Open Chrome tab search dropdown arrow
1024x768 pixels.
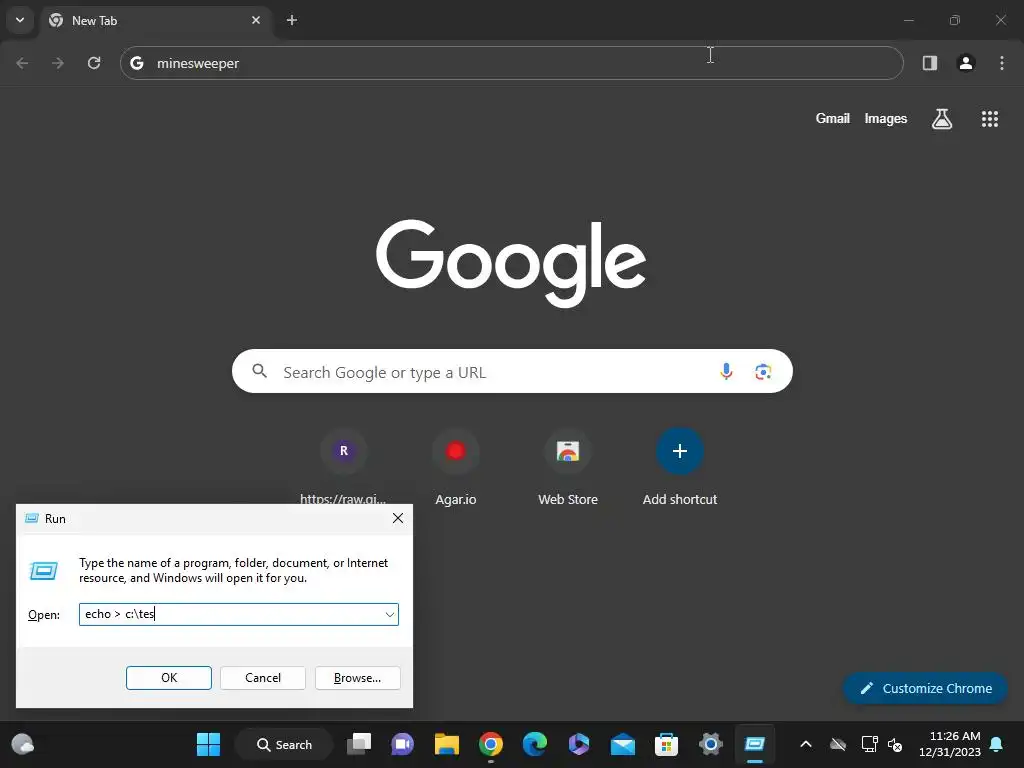(x=20, y=20)
